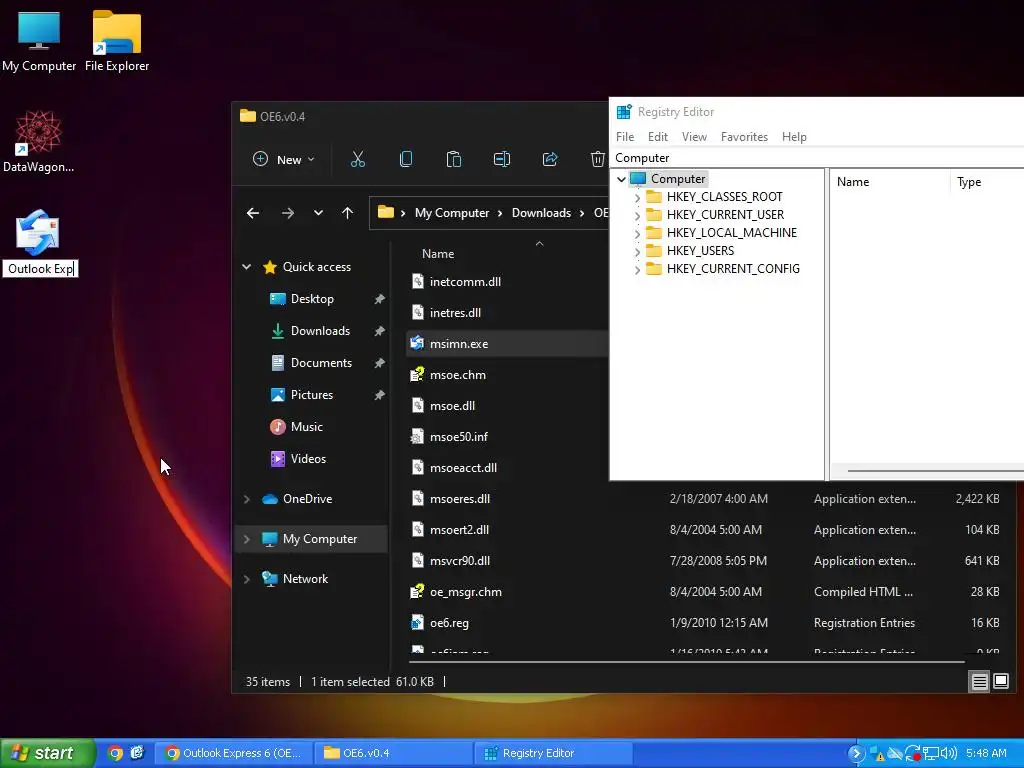1024x768 pixels.
Task: Open the Favorites menu in Registry Editor
Action: click(x=744, y=136)
